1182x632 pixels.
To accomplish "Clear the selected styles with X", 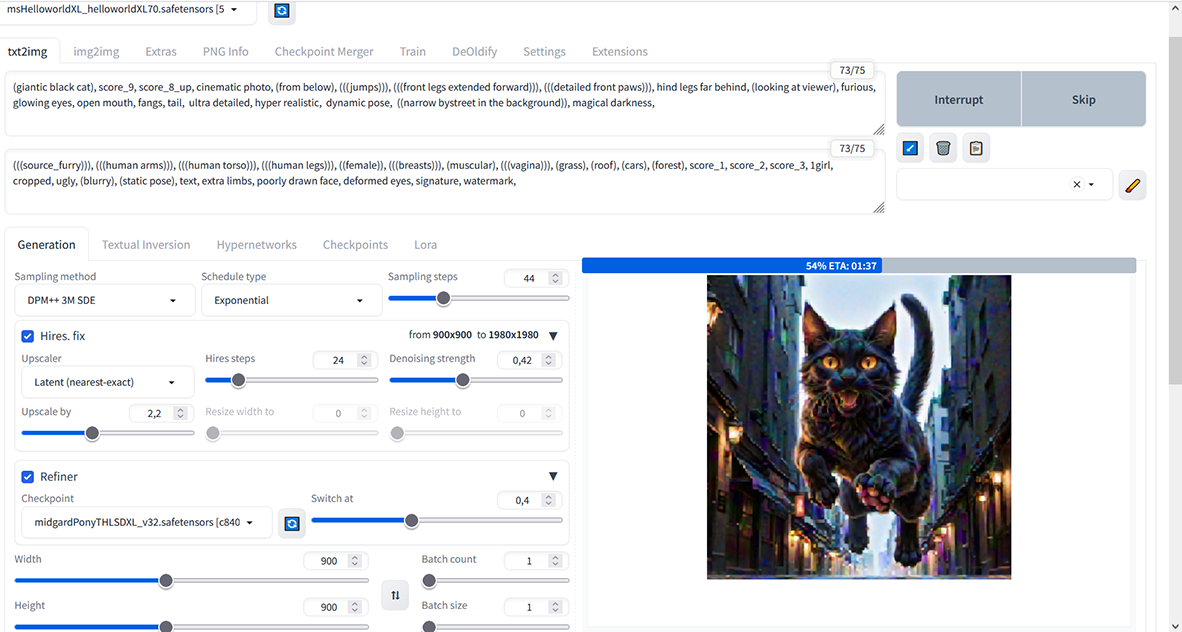I will click(1076, 185).
